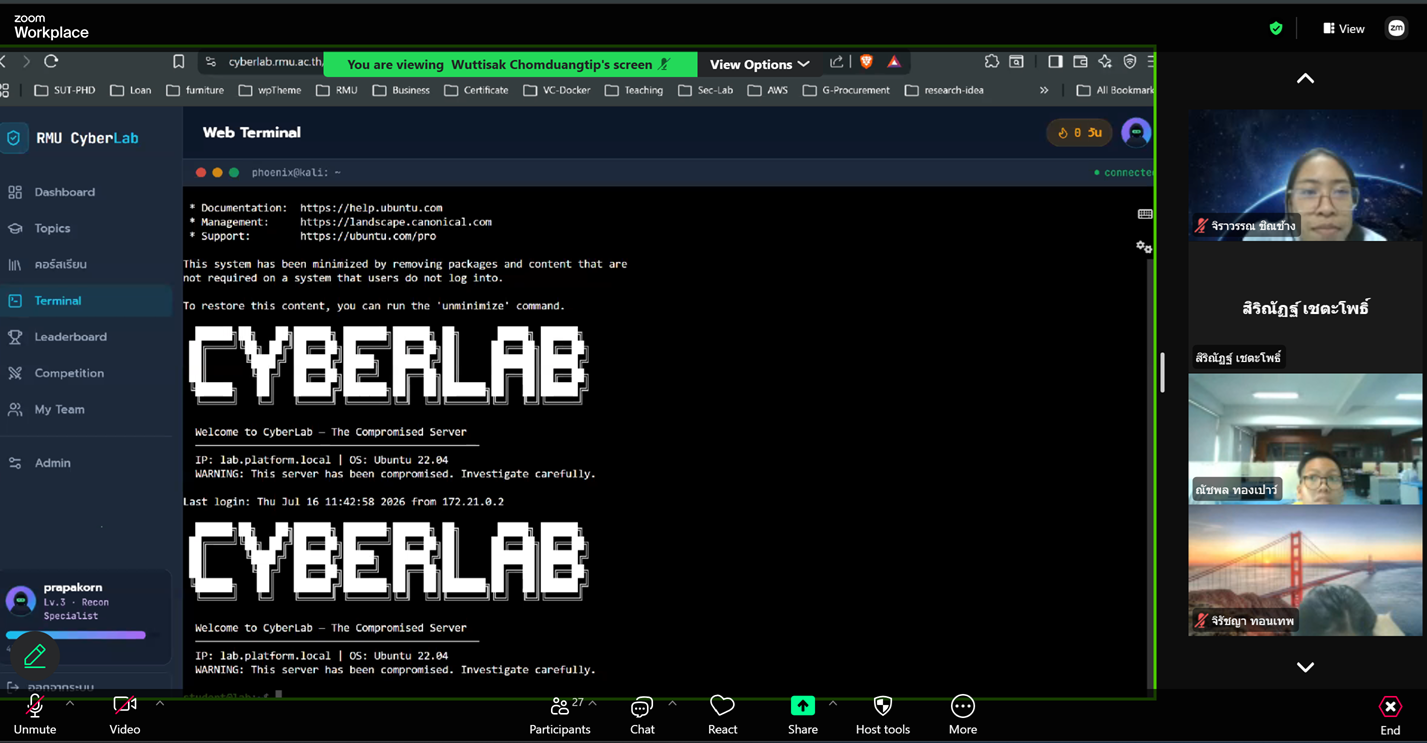Open Admin section in the sidebar

click(52, 463)
